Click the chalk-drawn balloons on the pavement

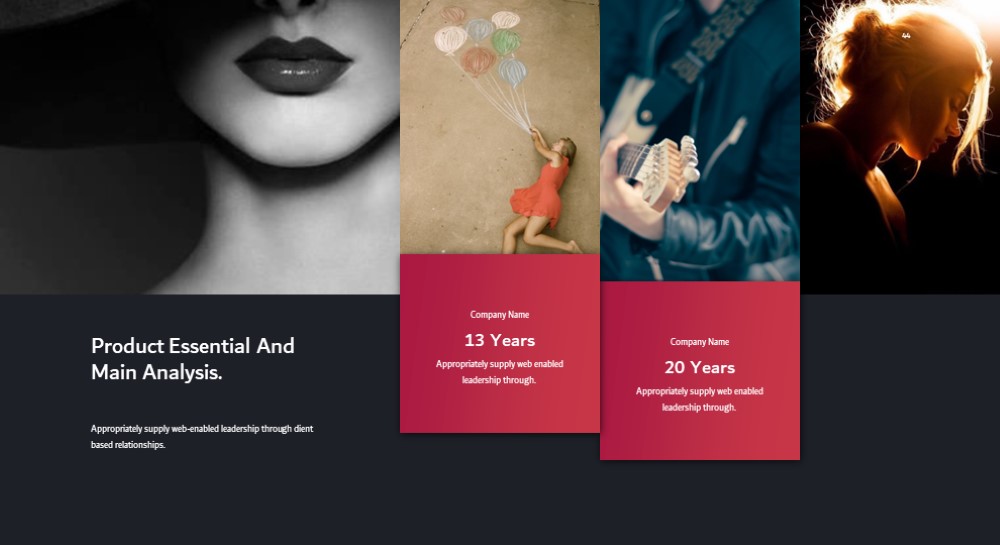point(481,49)
